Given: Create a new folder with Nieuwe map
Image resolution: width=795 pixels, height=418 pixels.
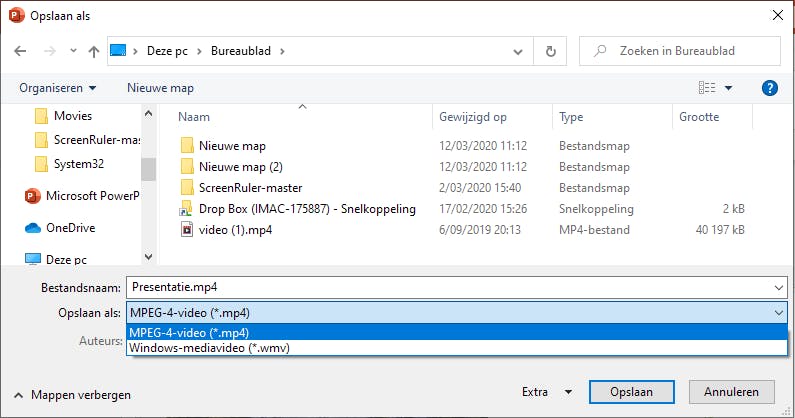Looking at the screenshot, I should coord(160,88).
